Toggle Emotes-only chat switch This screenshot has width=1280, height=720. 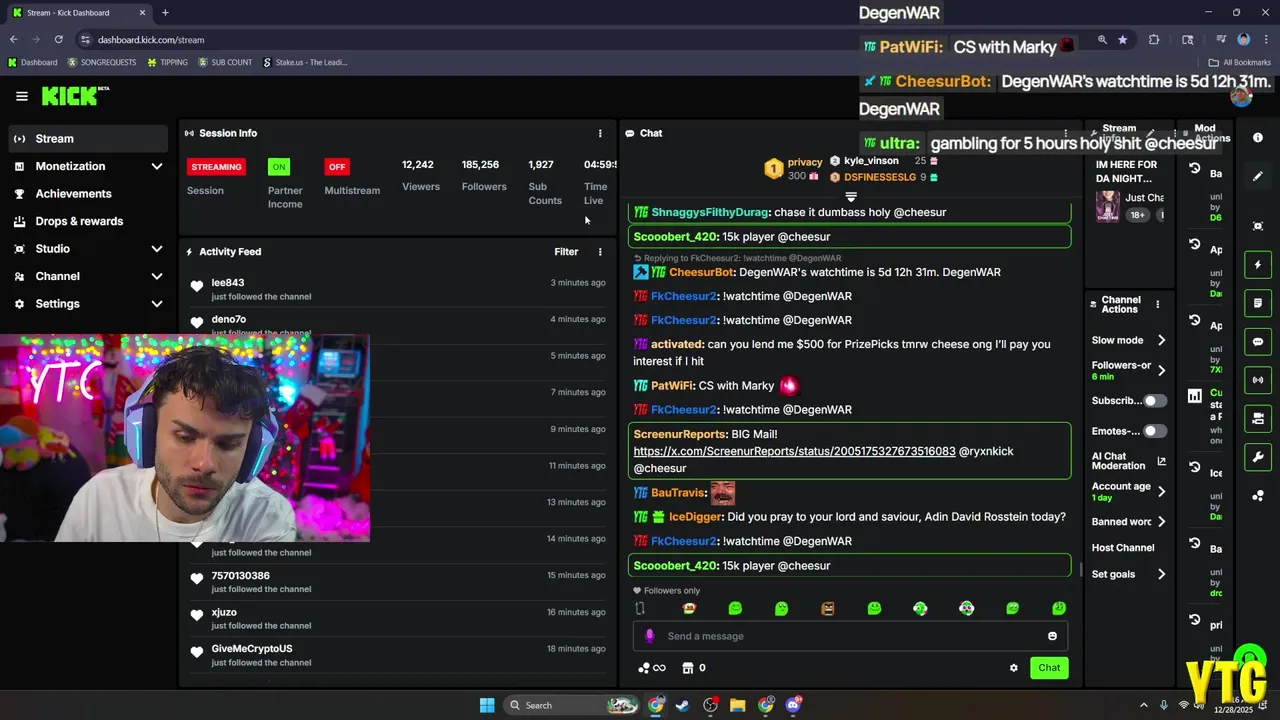1154,431
